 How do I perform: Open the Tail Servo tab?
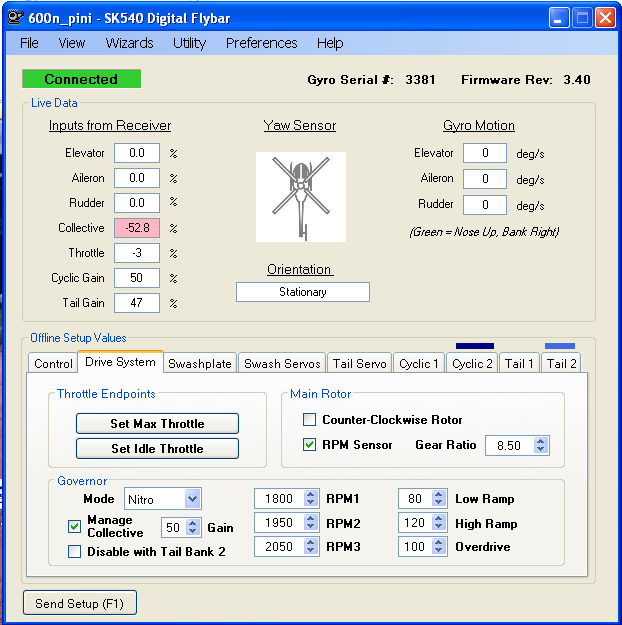[360, 363]
